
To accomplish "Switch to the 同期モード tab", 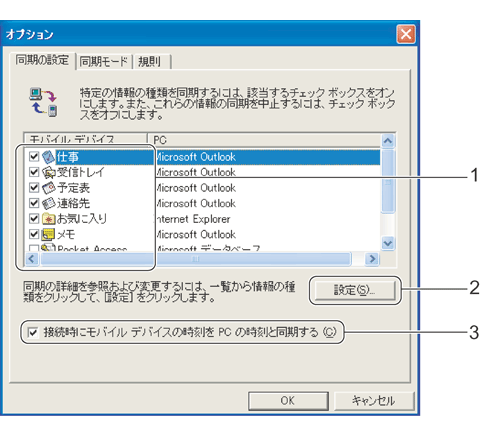I will point(104,61).
